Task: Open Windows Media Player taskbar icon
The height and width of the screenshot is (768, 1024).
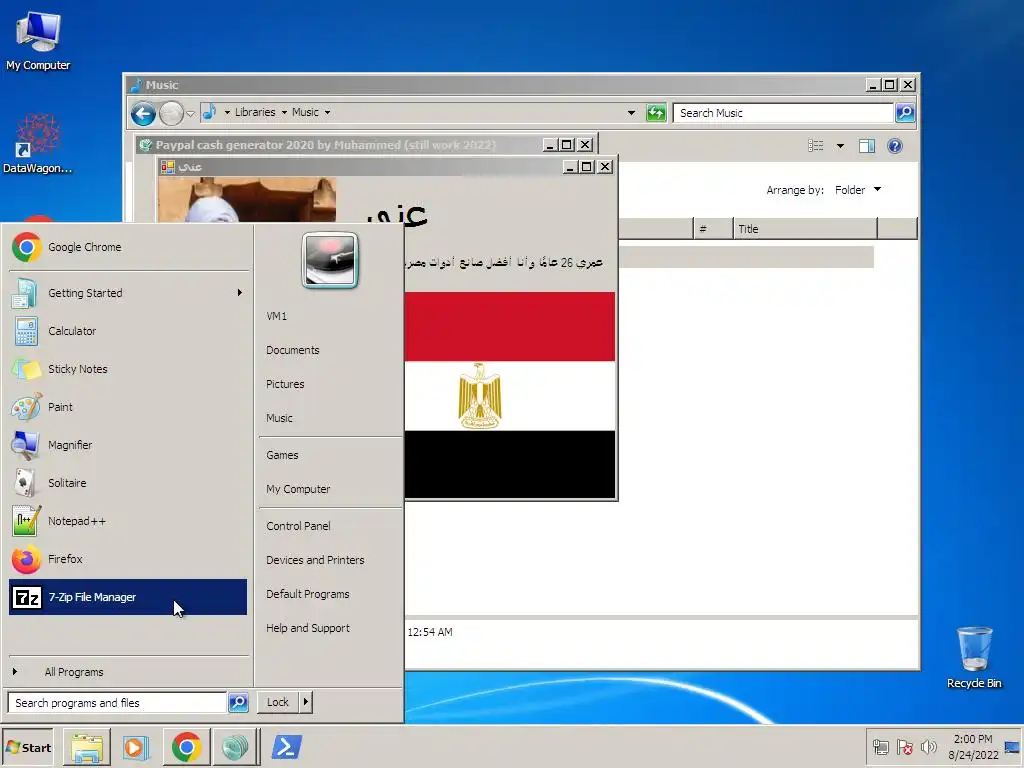Action: click(x=136, y=748)
